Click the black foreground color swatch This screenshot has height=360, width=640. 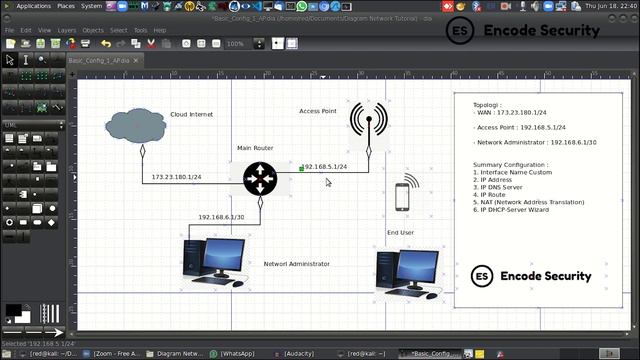13,310
